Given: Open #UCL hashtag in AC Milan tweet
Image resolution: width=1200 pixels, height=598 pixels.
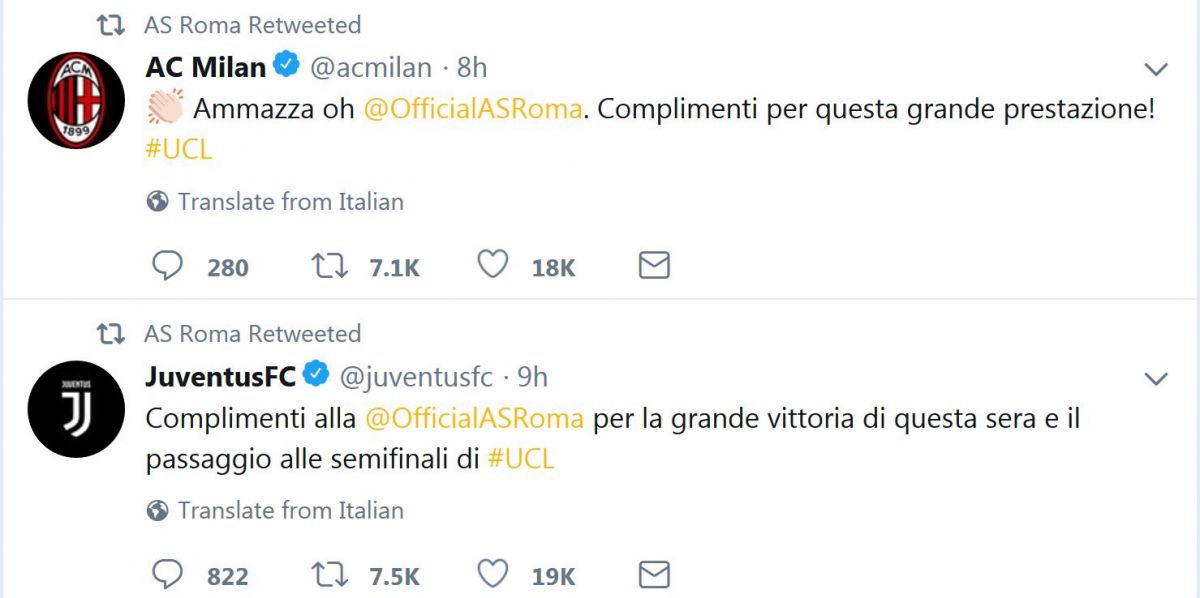Looking at the screenshot, I should 179,148.
